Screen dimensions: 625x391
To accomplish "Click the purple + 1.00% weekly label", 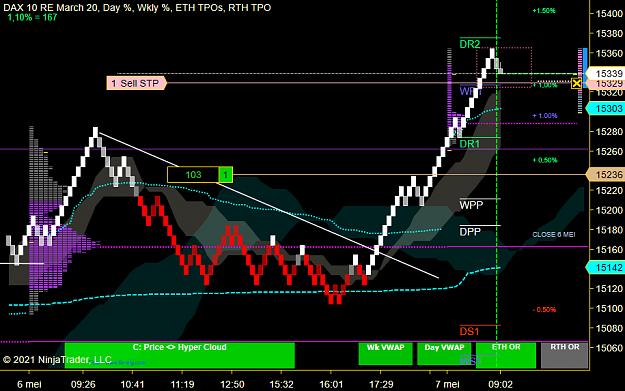I will (x=545, y=116).
